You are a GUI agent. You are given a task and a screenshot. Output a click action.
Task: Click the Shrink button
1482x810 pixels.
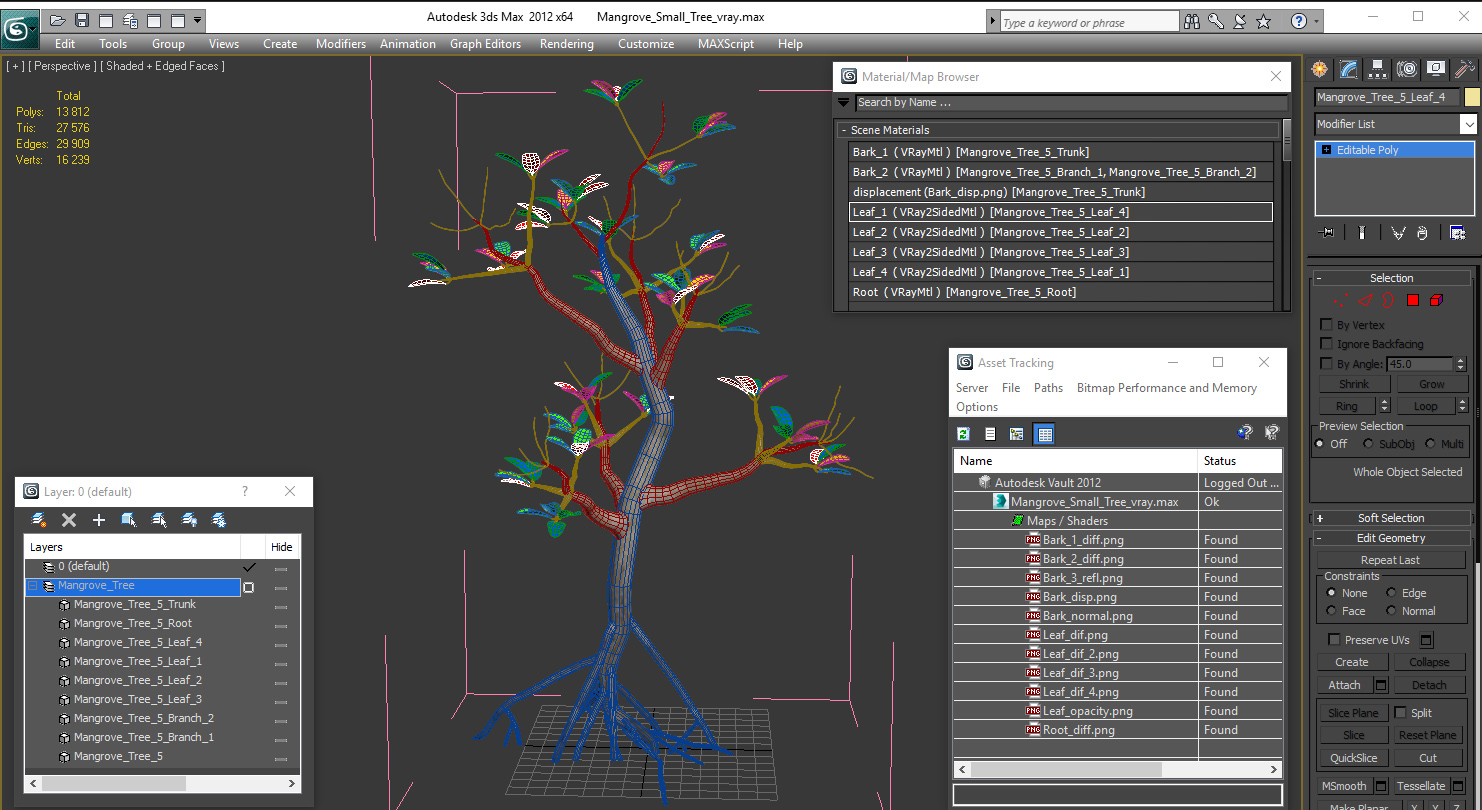pos(1354,384)
